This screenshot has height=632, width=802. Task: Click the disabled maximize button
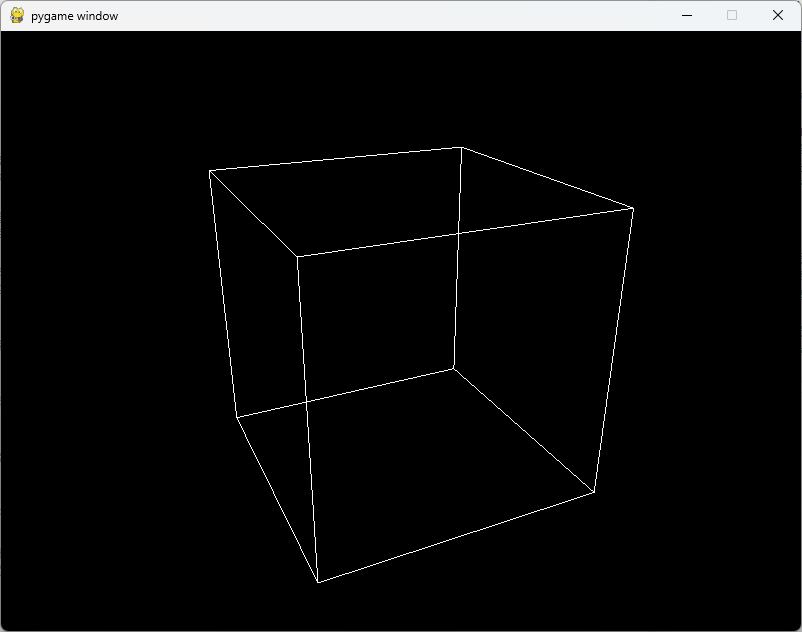tap(732, 15)
